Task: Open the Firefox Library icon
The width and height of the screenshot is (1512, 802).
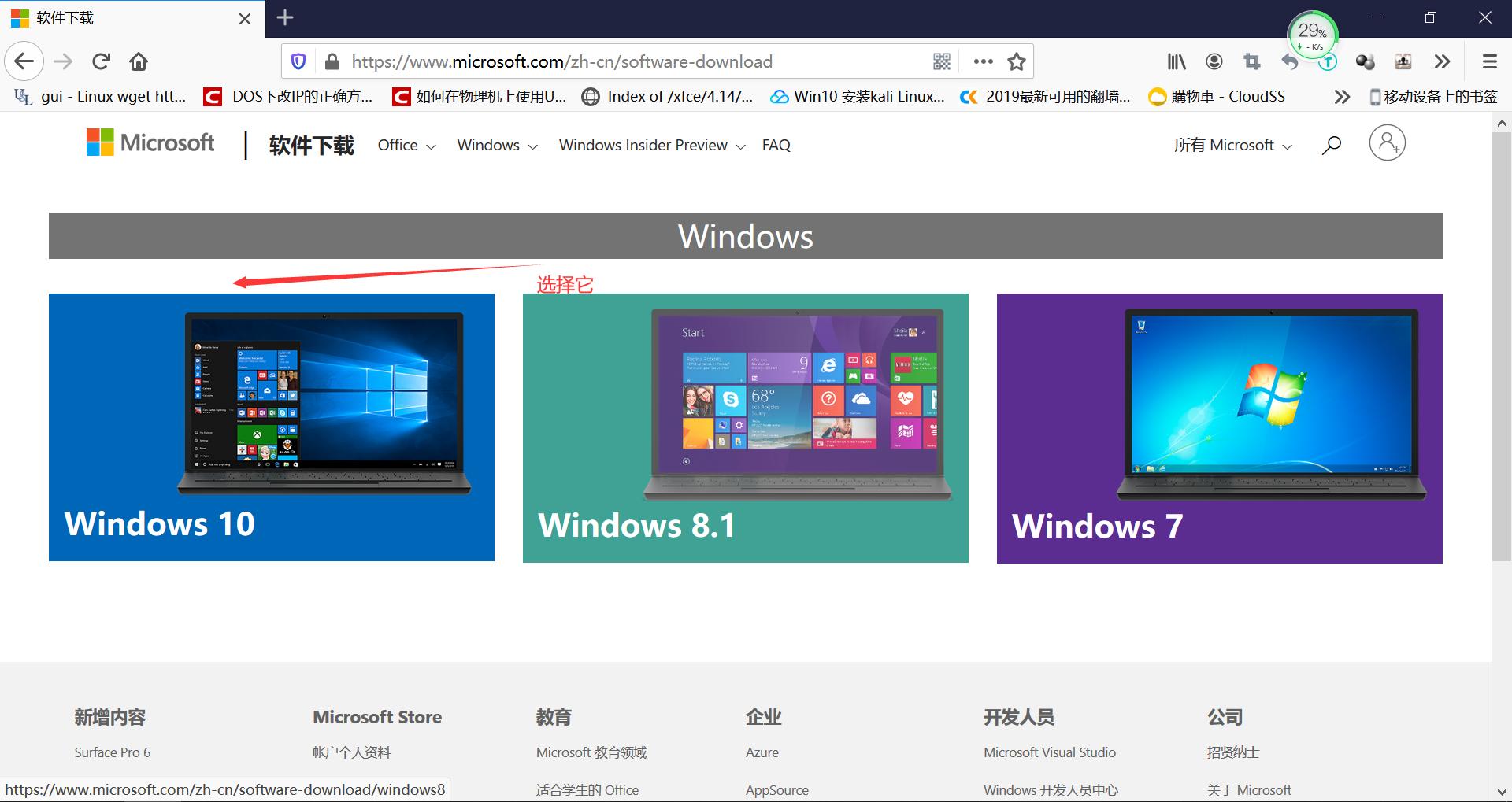Action: pyautogui.click(x=1177, y=61)
